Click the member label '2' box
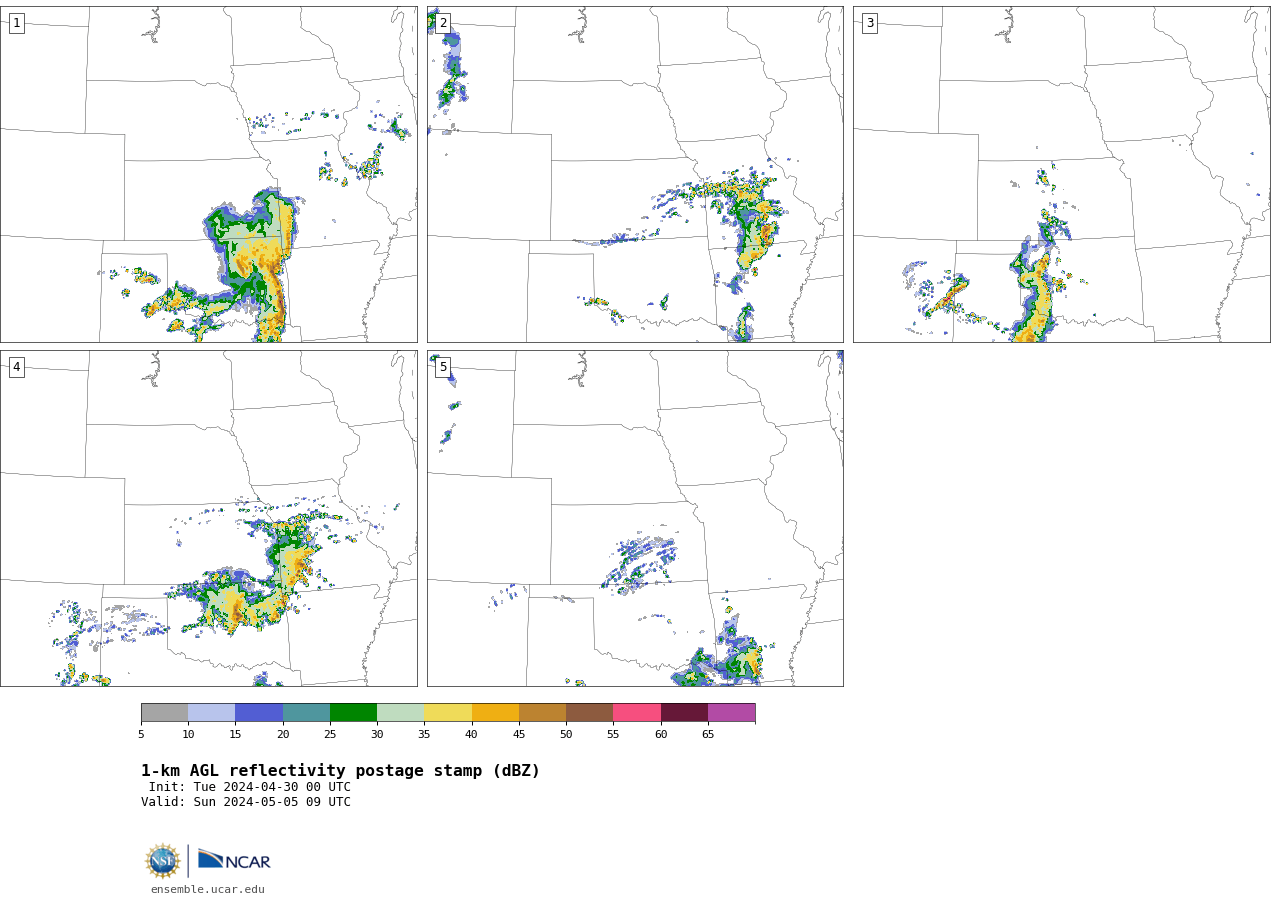1280x901 pixels. pos(443,23)
